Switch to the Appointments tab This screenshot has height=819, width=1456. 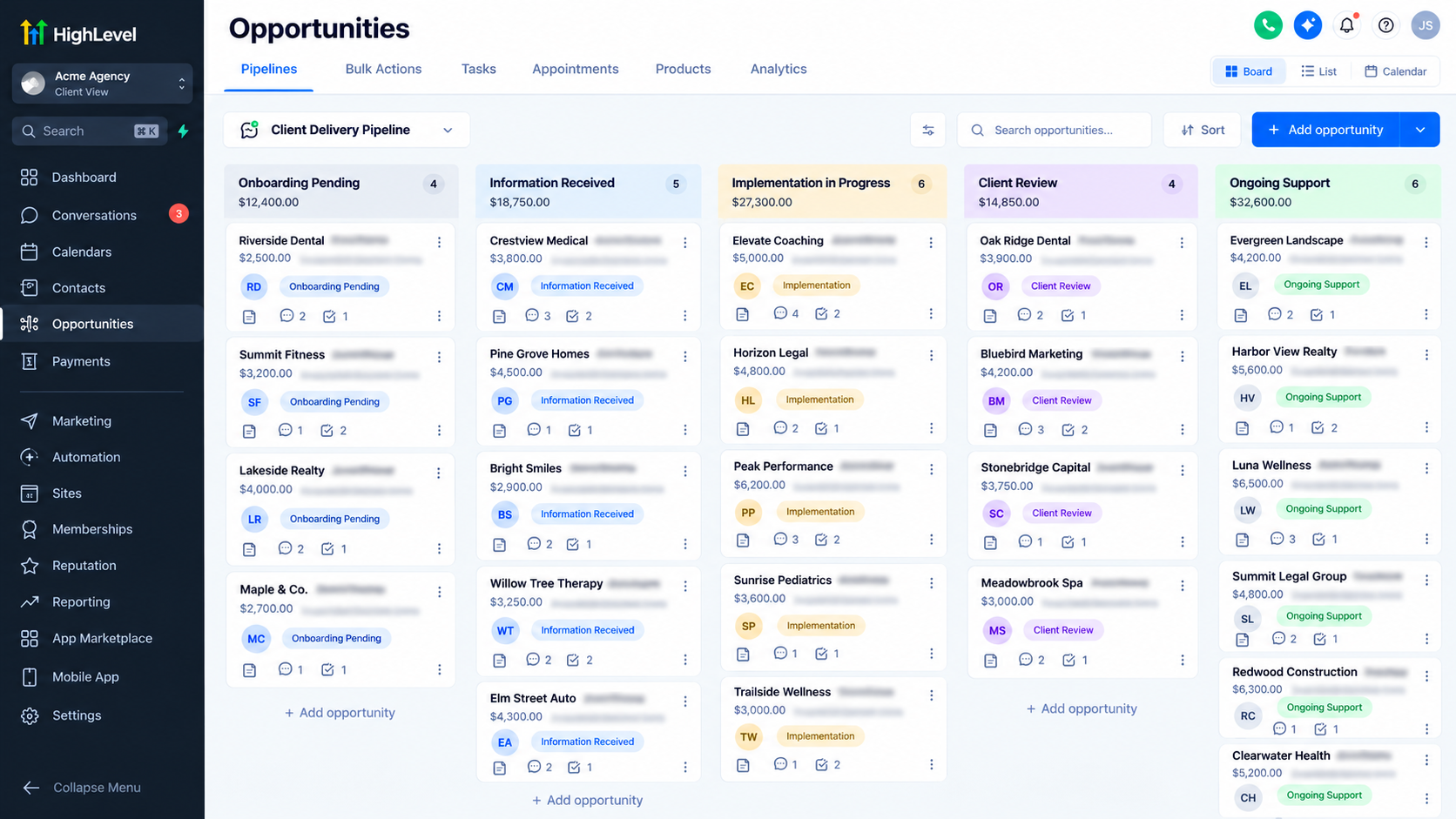(576, 69)
